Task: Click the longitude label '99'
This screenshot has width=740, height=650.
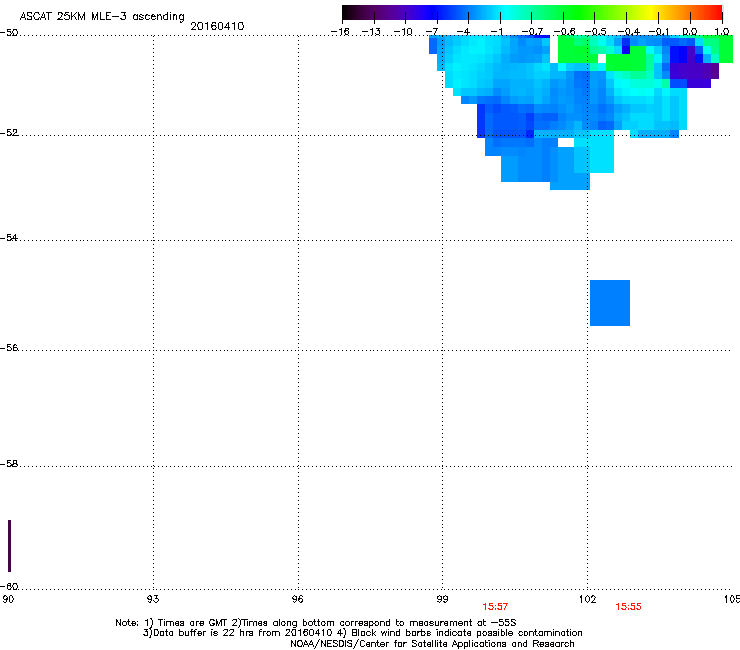Action: point(442,599)
